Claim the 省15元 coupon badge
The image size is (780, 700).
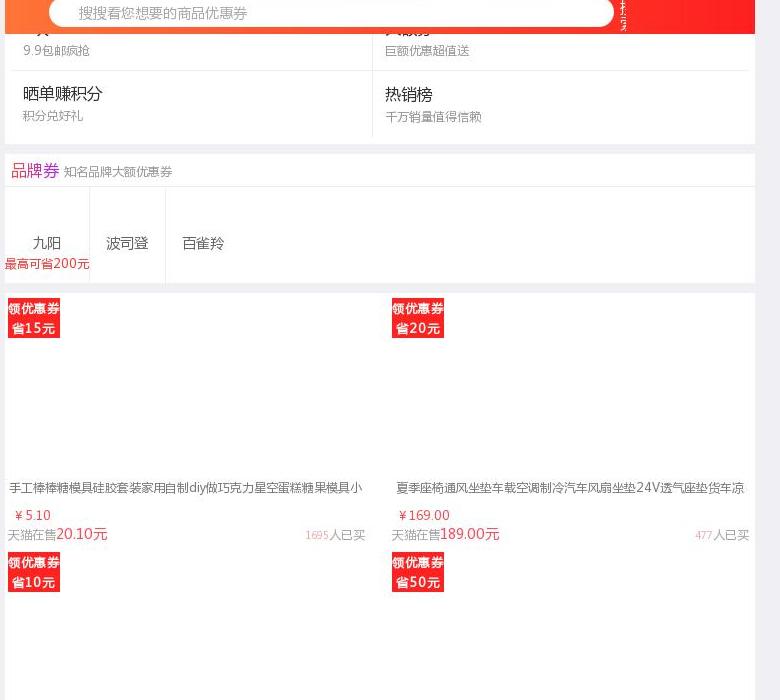34,318
